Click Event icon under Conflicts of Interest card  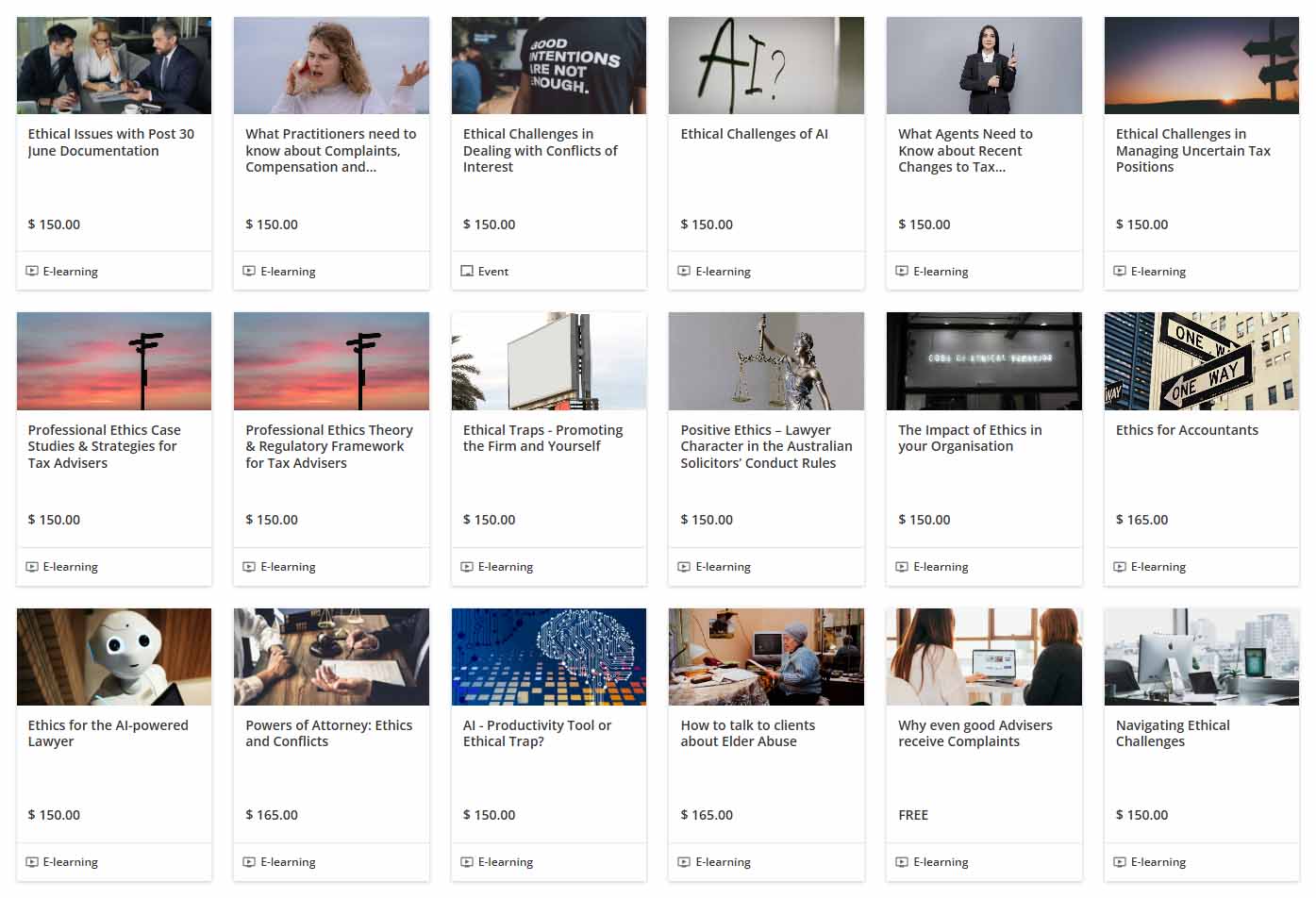click(x=466, y=271)
